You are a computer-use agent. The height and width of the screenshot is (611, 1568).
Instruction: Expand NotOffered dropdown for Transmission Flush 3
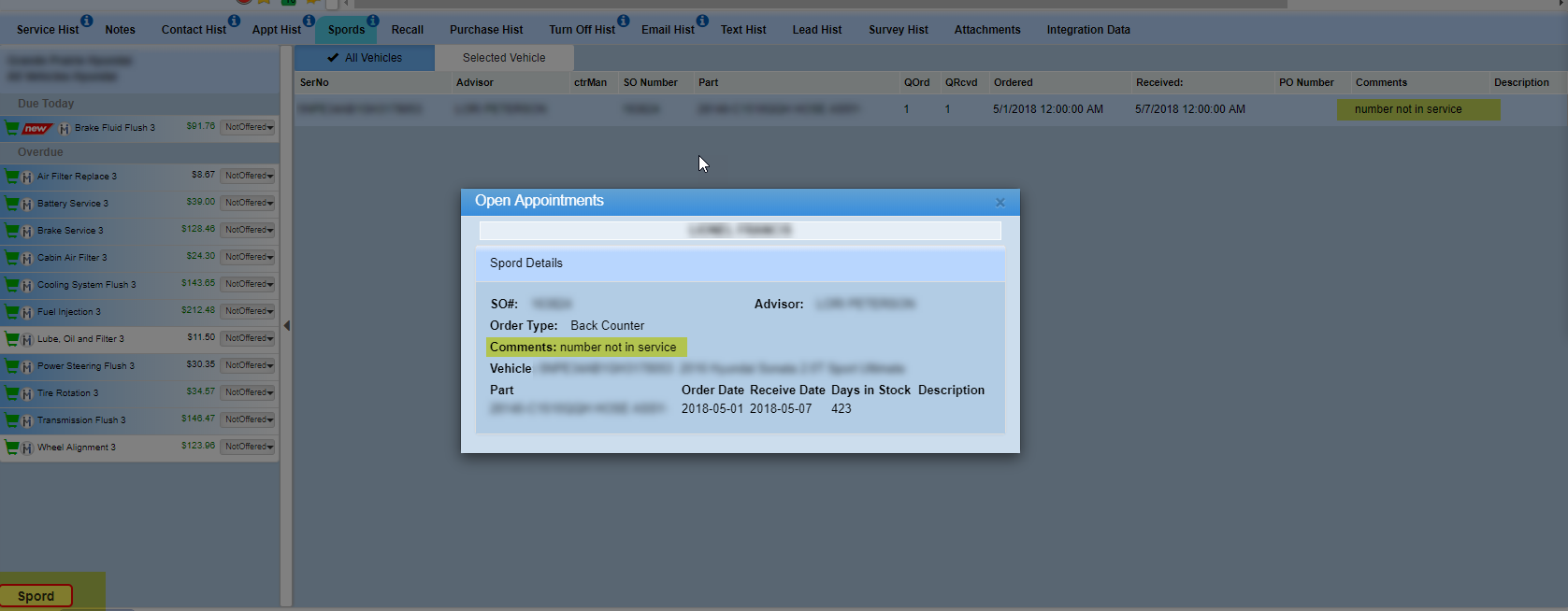click(248, 419)
